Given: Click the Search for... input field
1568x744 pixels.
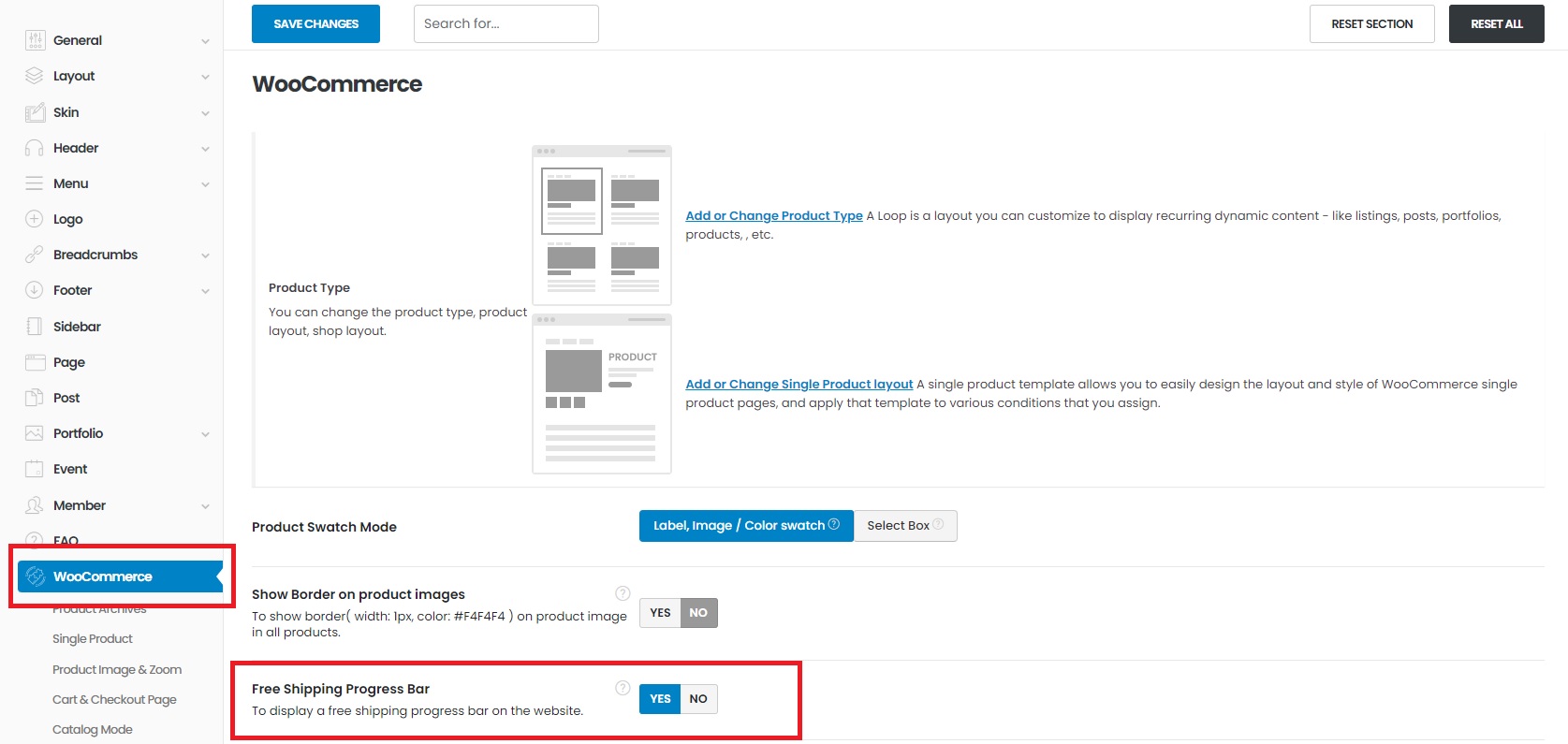Looking at the screenshot, I should pyautogui.click(x=506, y=24).
